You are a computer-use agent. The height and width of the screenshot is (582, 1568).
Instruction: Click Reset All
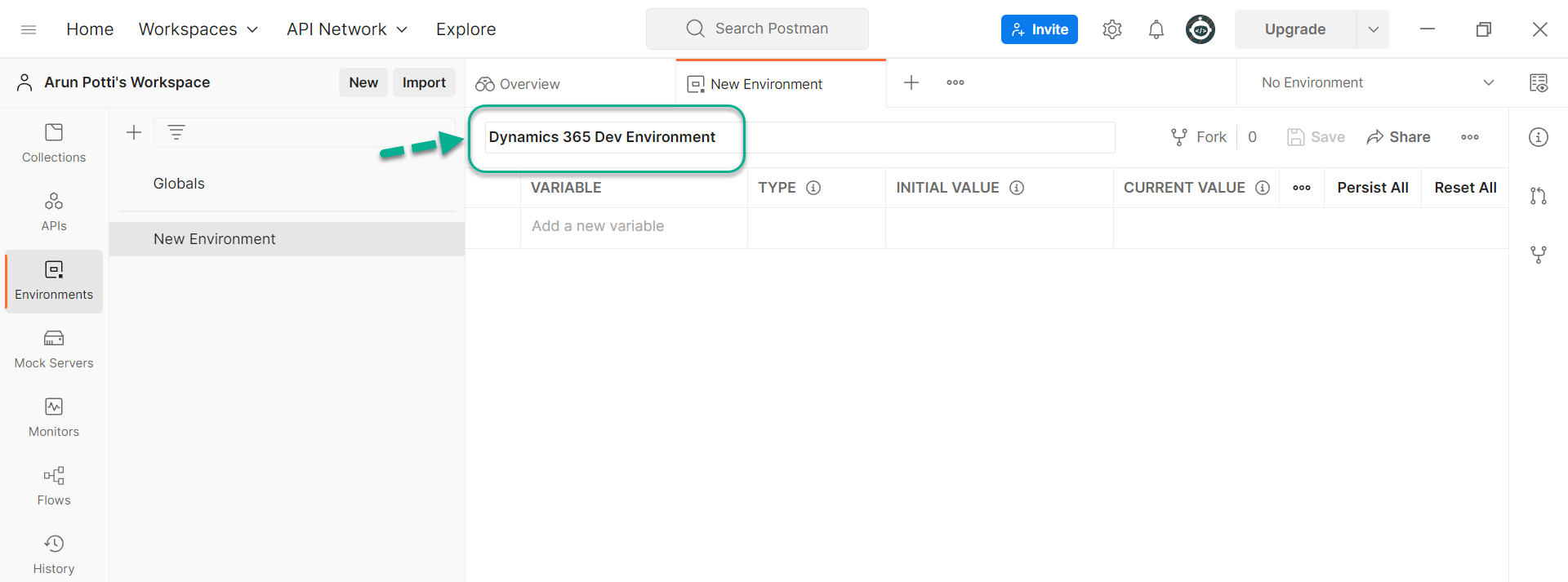1465,188
